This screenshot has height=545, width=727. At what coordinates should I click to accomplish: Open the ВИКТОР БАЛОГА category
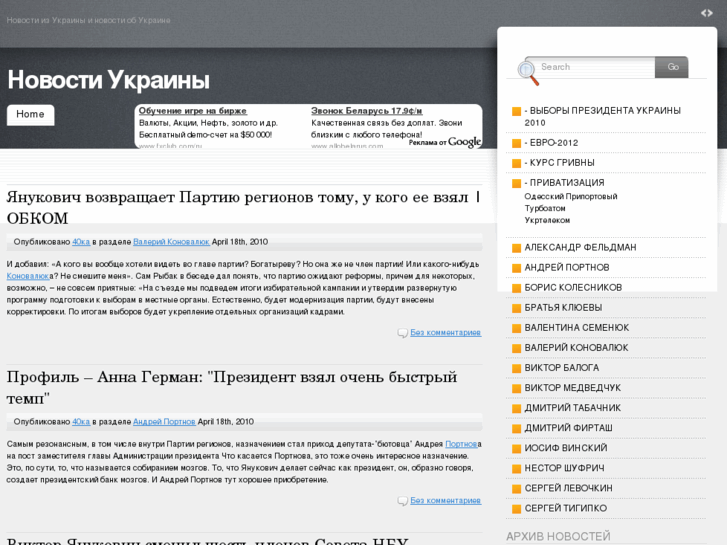(562, 368)
